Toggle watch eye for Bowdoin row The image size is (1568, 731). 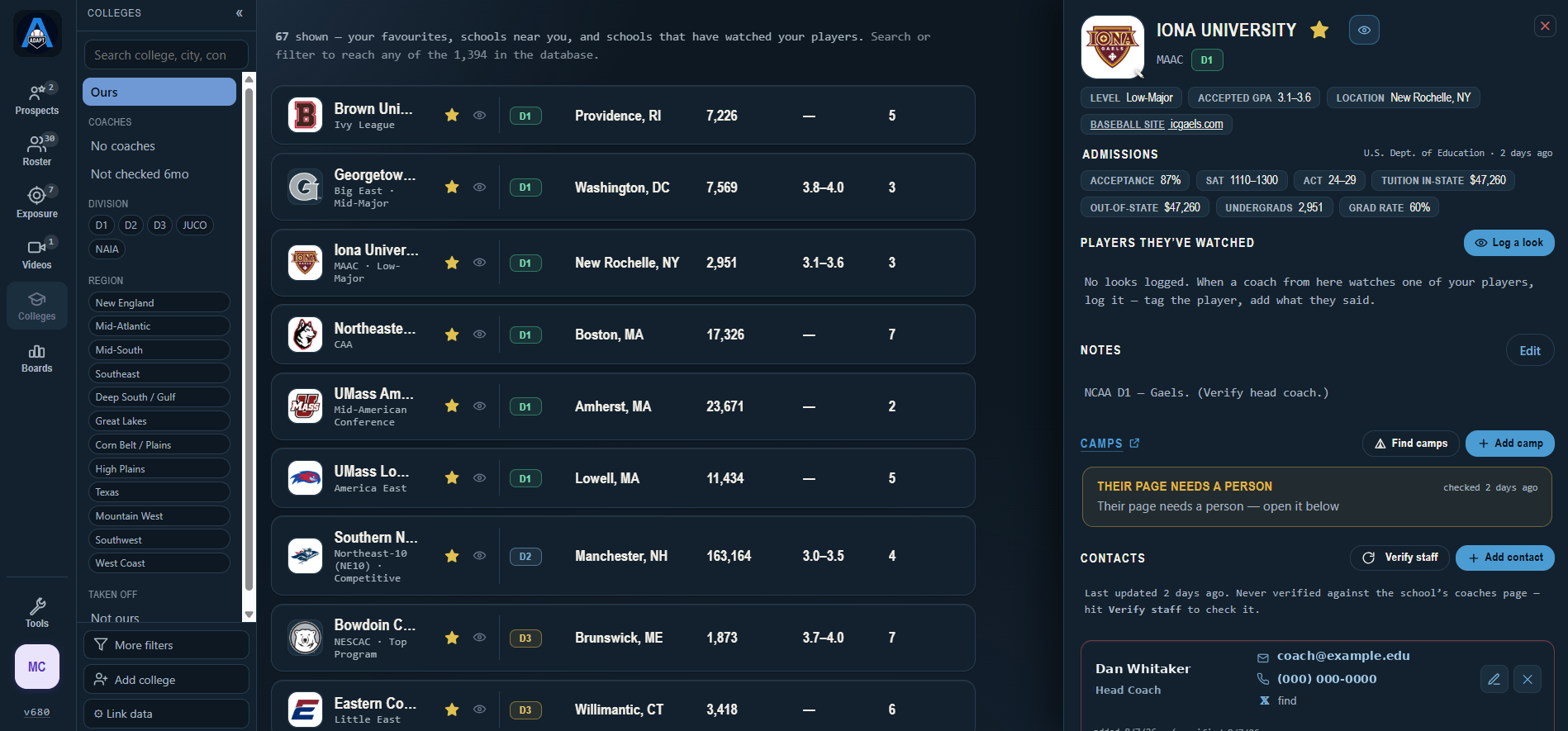[x=479, y=638]
